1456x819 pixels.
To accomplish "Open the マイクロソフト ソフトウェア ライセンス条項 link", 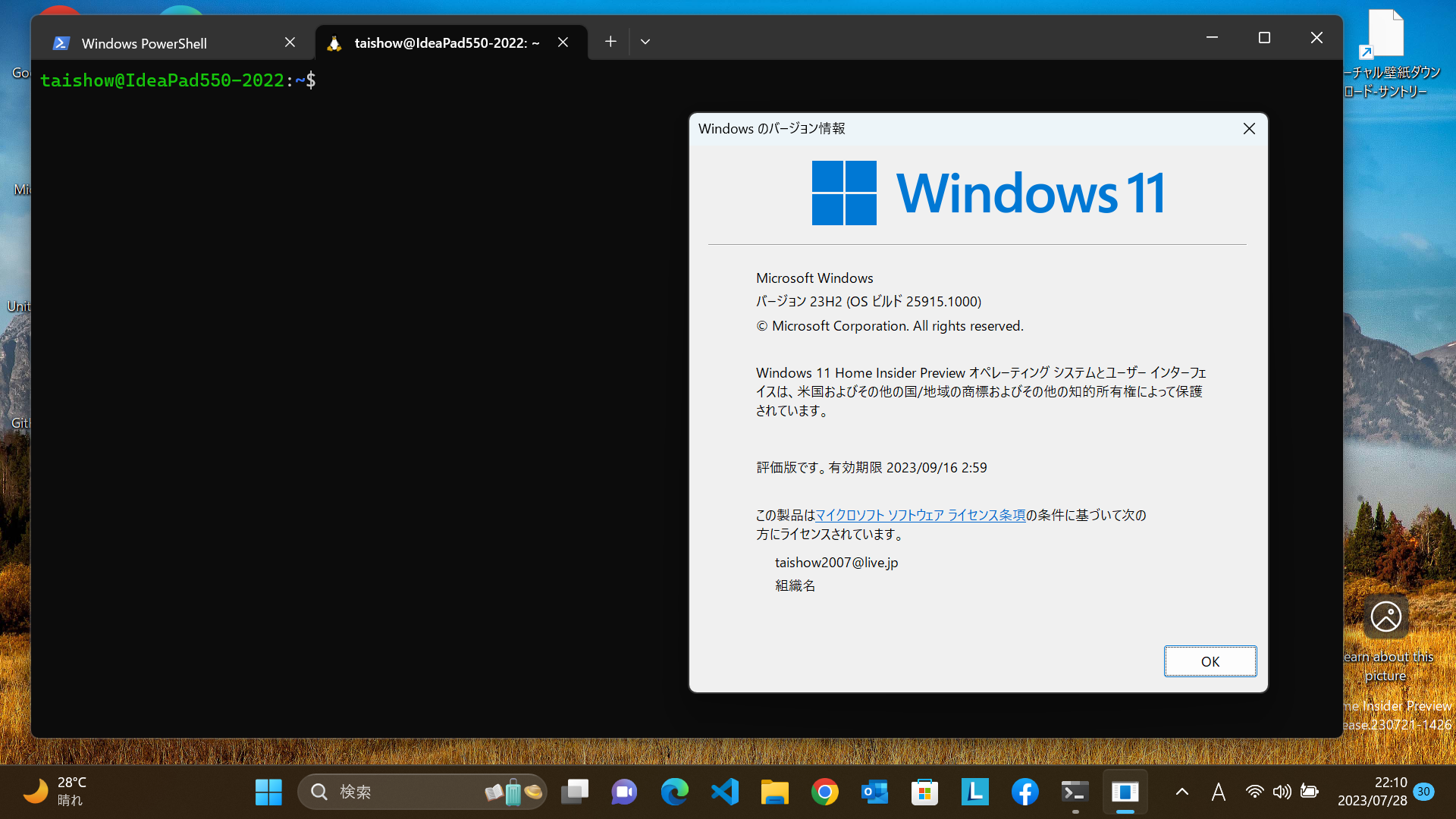I will click(x=920, y=515).
